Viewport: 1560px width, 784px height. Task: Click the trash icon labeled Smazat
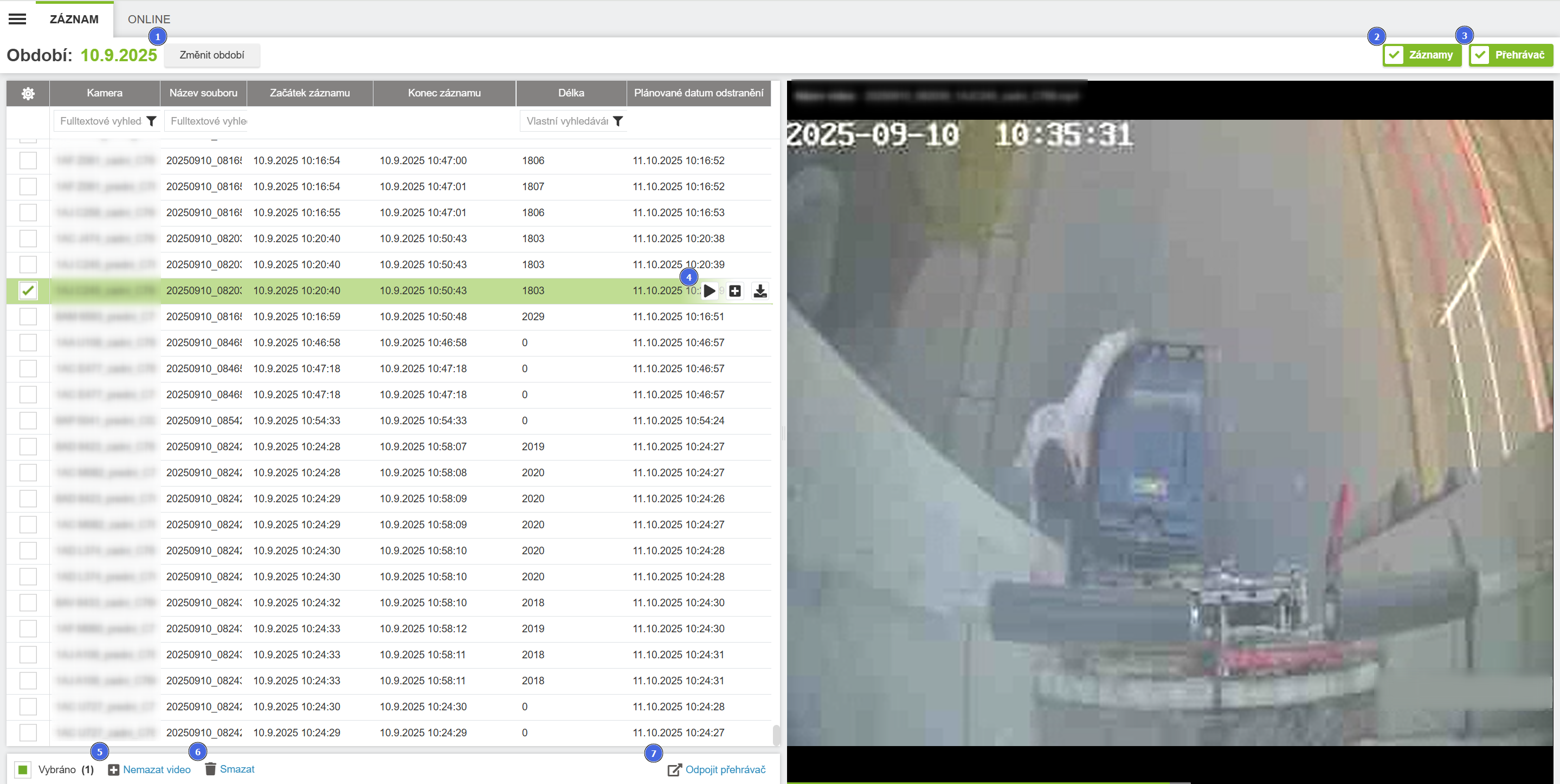(210, 769)
